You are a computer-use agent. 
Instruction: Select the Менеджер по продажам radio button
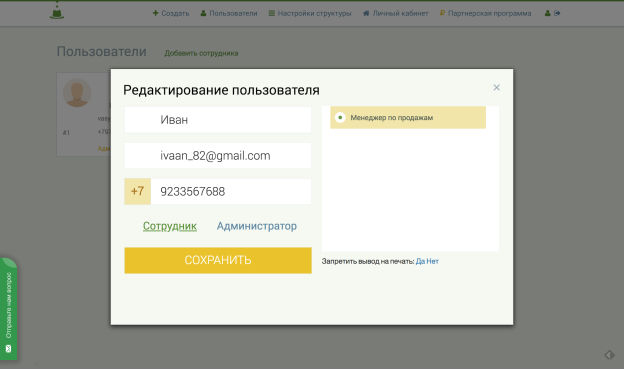(340, 117)
